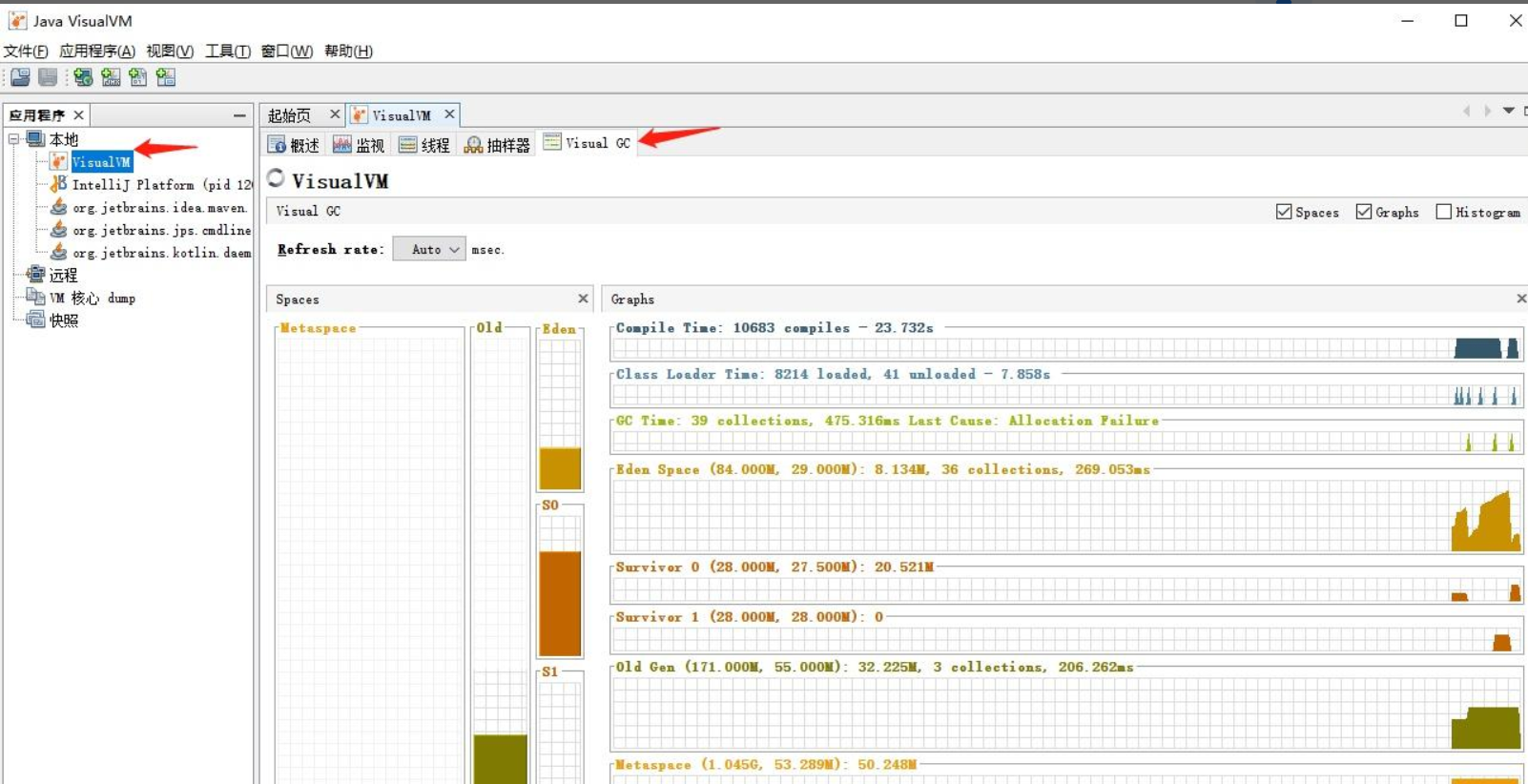Select the Visual GC tab
Screen dimensions: 1528x784
pyautogui.click(x=588, y=143)
